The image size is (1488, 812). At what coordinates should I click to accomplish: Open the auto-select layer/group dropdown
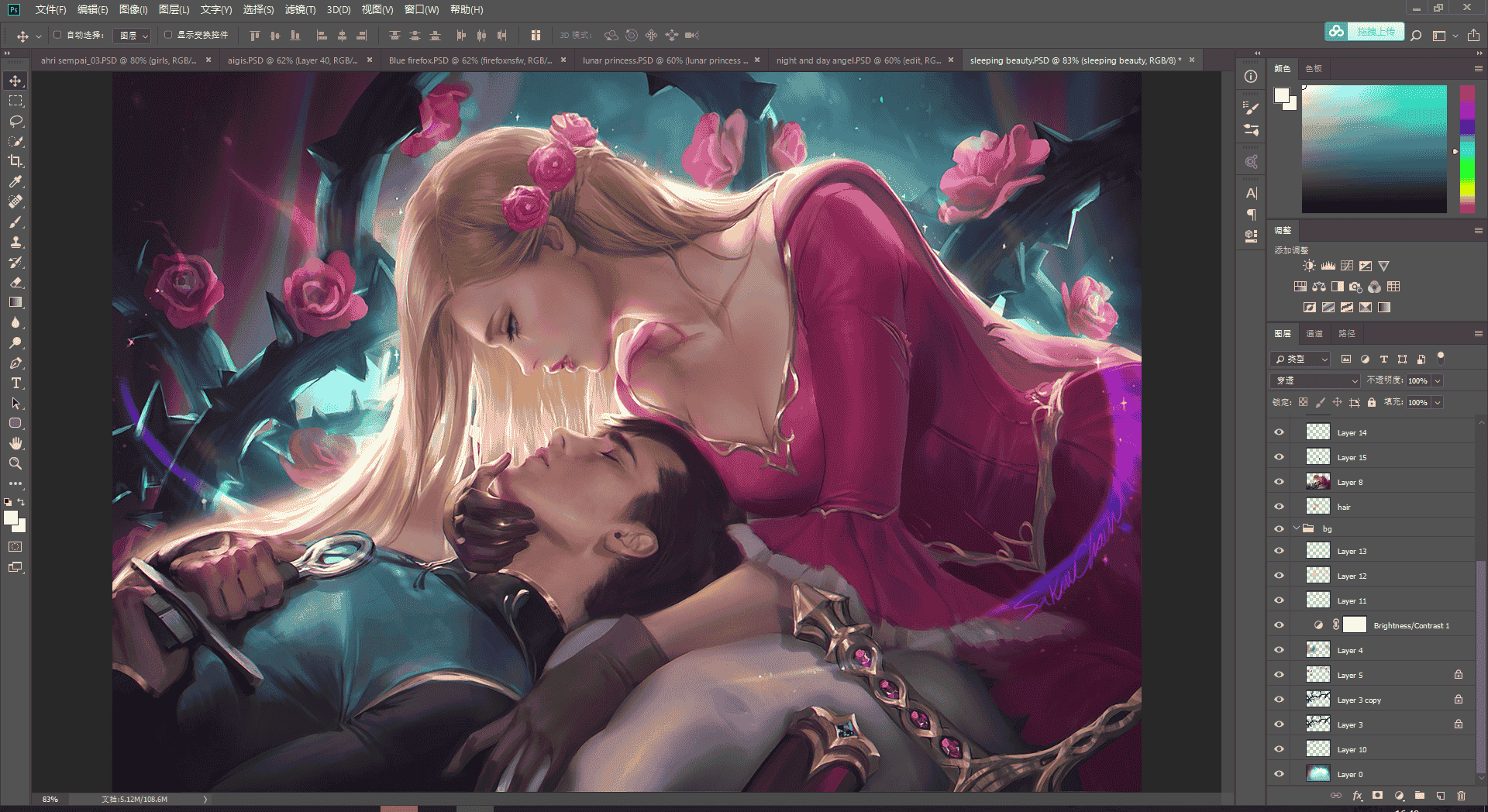tap(133, 36)
